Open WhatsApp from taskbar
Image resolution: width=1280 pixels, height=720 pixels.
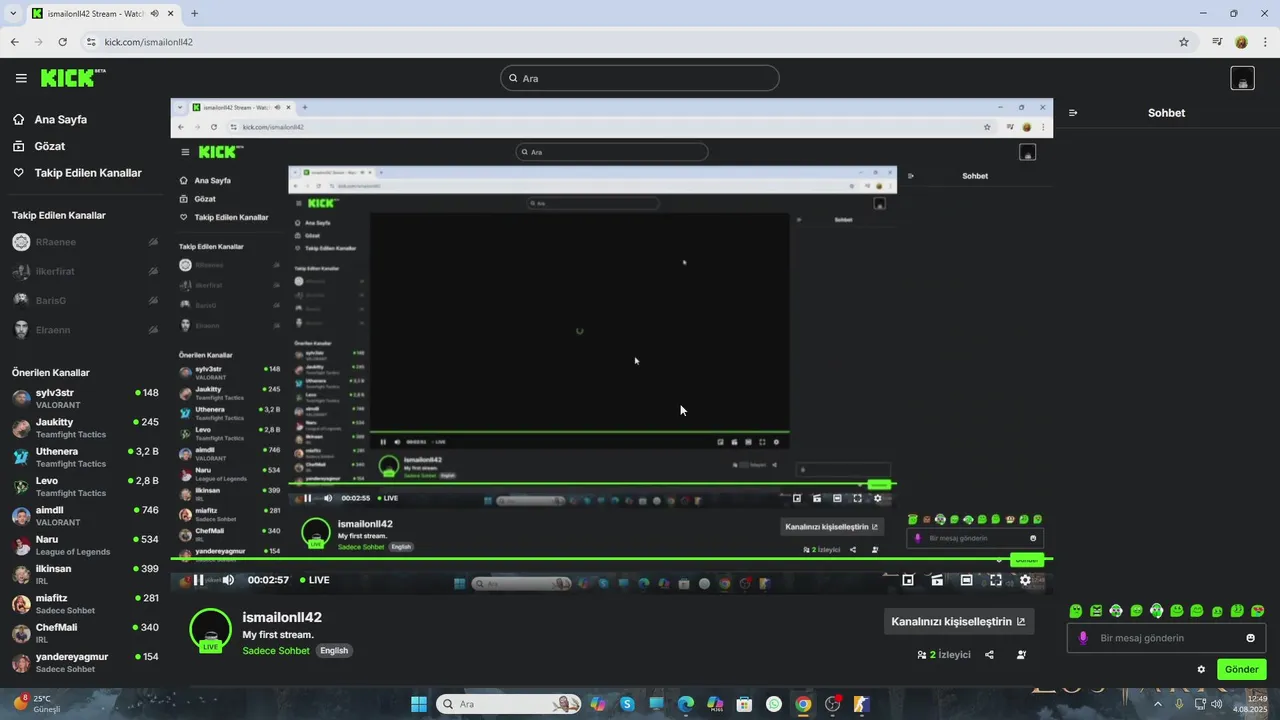pos(774,704)
